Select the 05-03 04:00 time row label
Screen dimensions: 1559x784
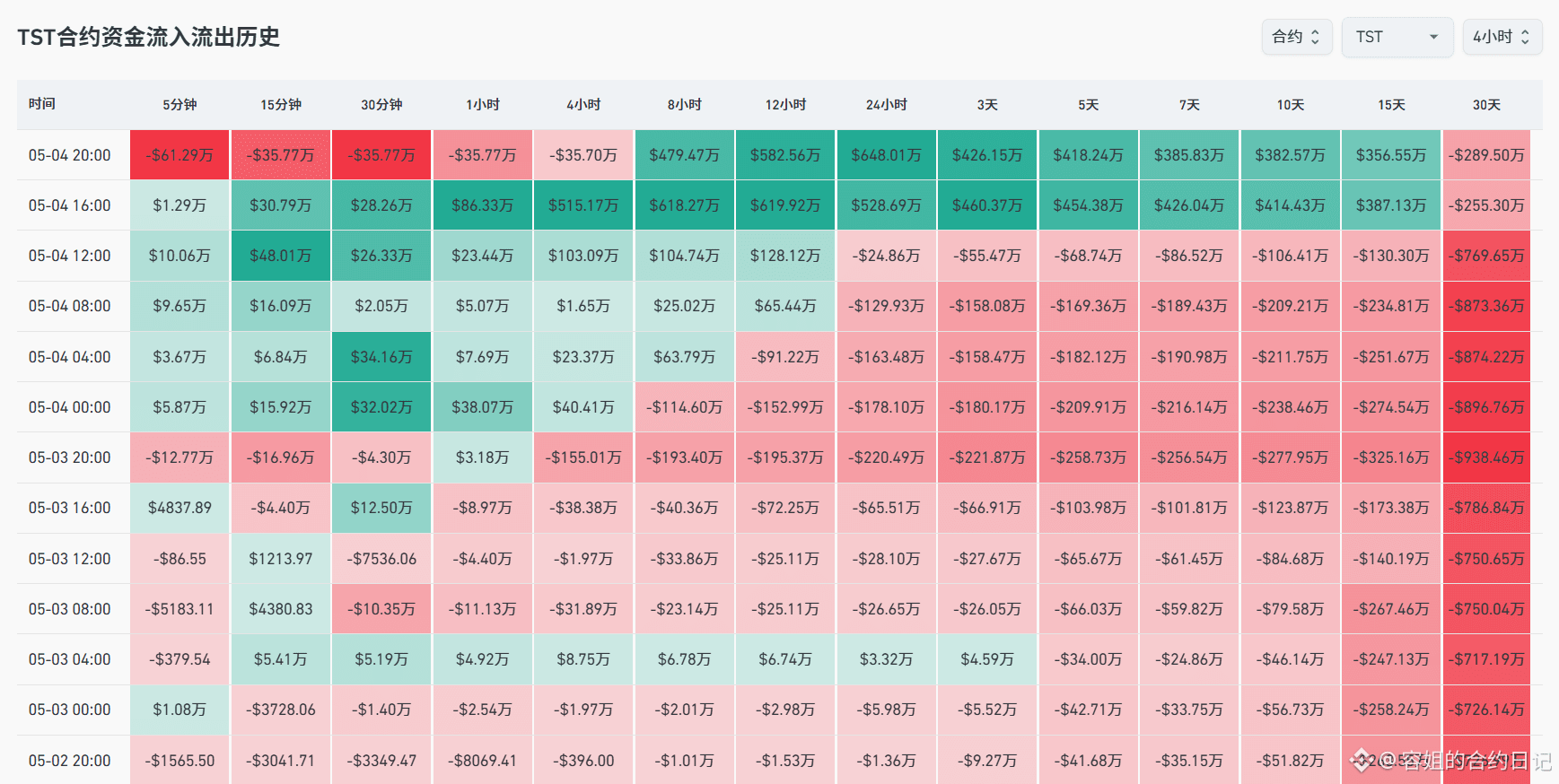click(70, 659)
